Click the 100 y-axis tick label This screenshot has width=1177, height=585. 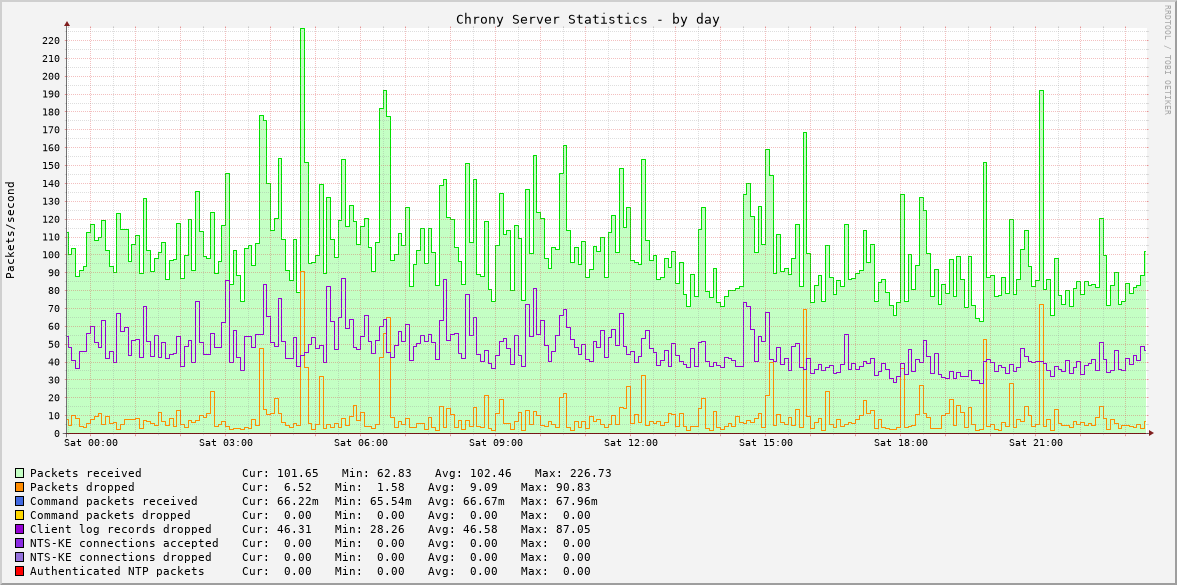pyautogui.click(x=50, y=255)
